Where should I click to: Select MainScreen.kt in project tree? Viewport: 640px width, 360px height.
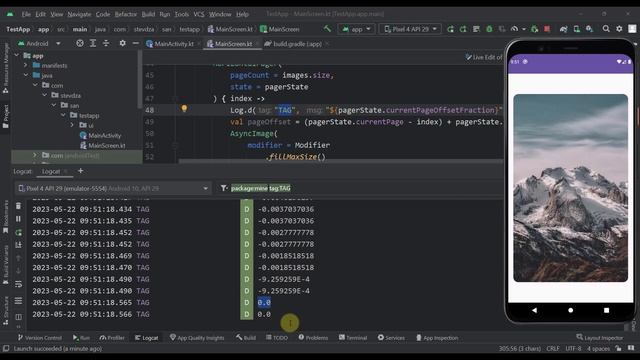(103, 145)
